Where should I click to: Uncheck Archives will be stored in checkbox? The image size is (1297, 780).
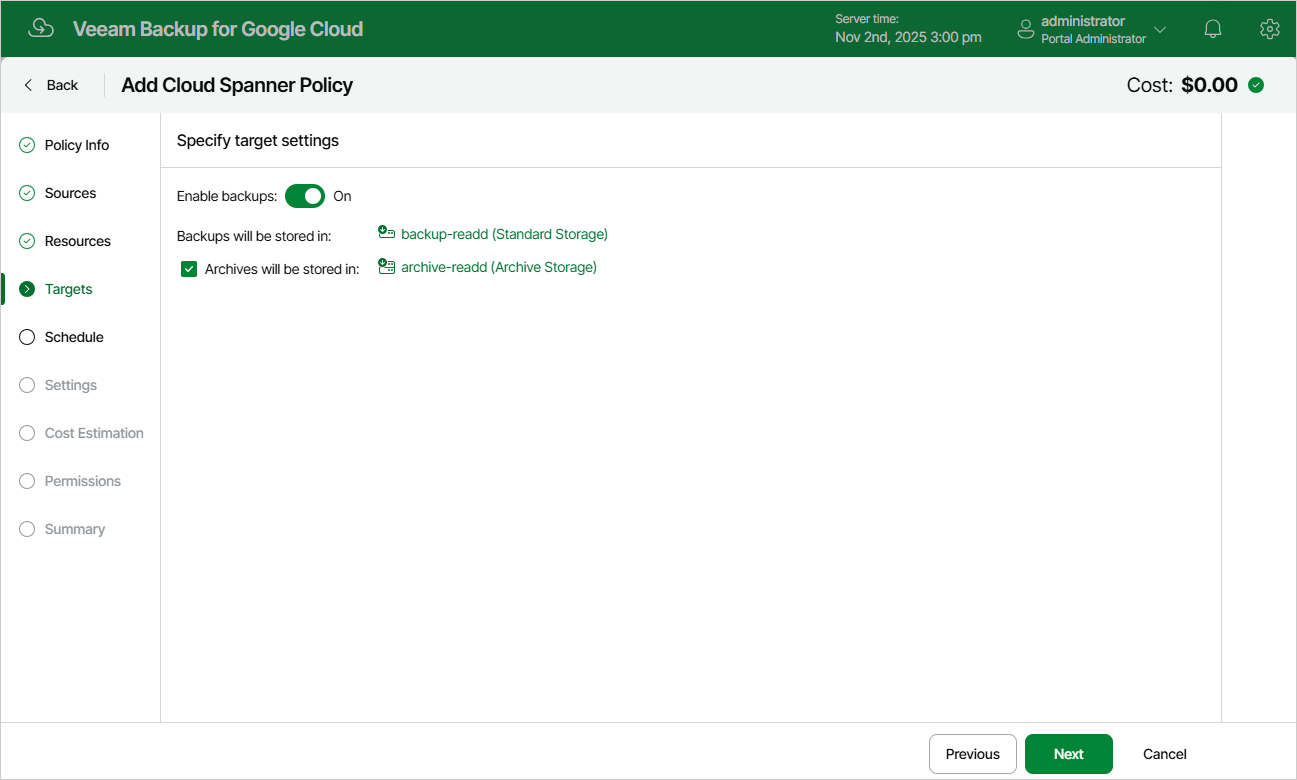[x=189, y=269]
